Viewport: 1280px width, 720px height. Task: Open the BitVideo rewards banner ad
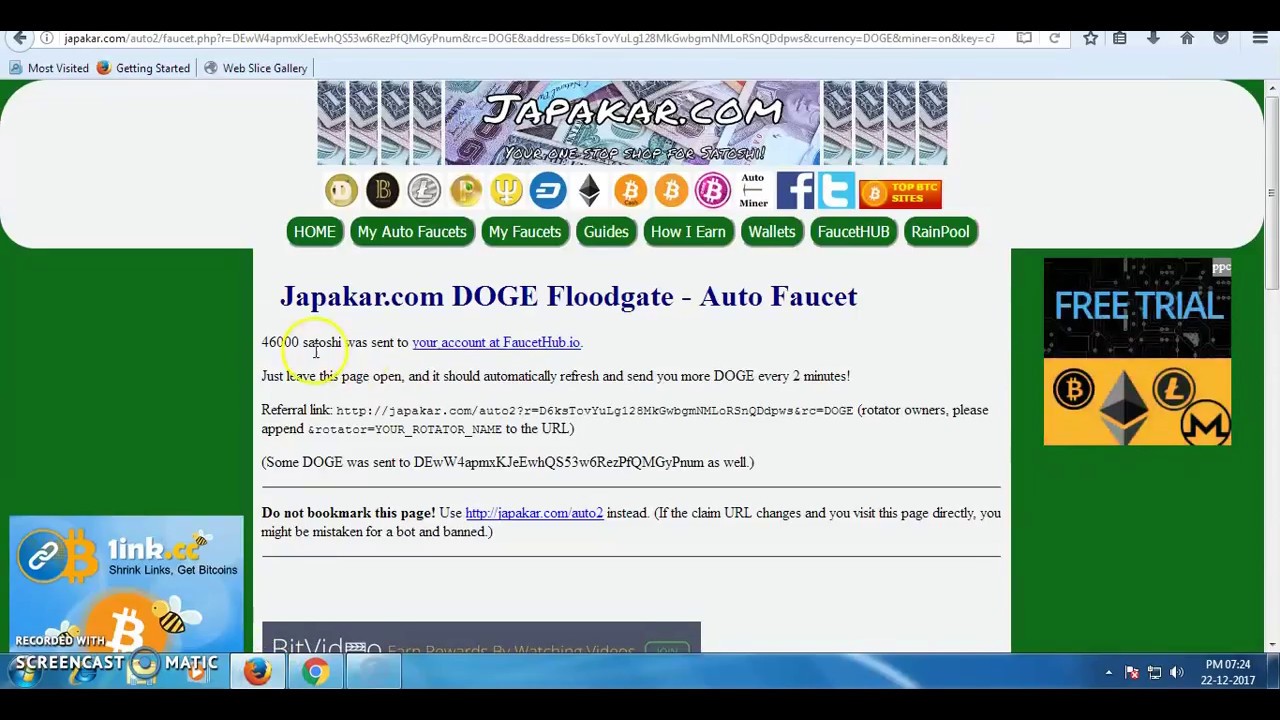481,638
